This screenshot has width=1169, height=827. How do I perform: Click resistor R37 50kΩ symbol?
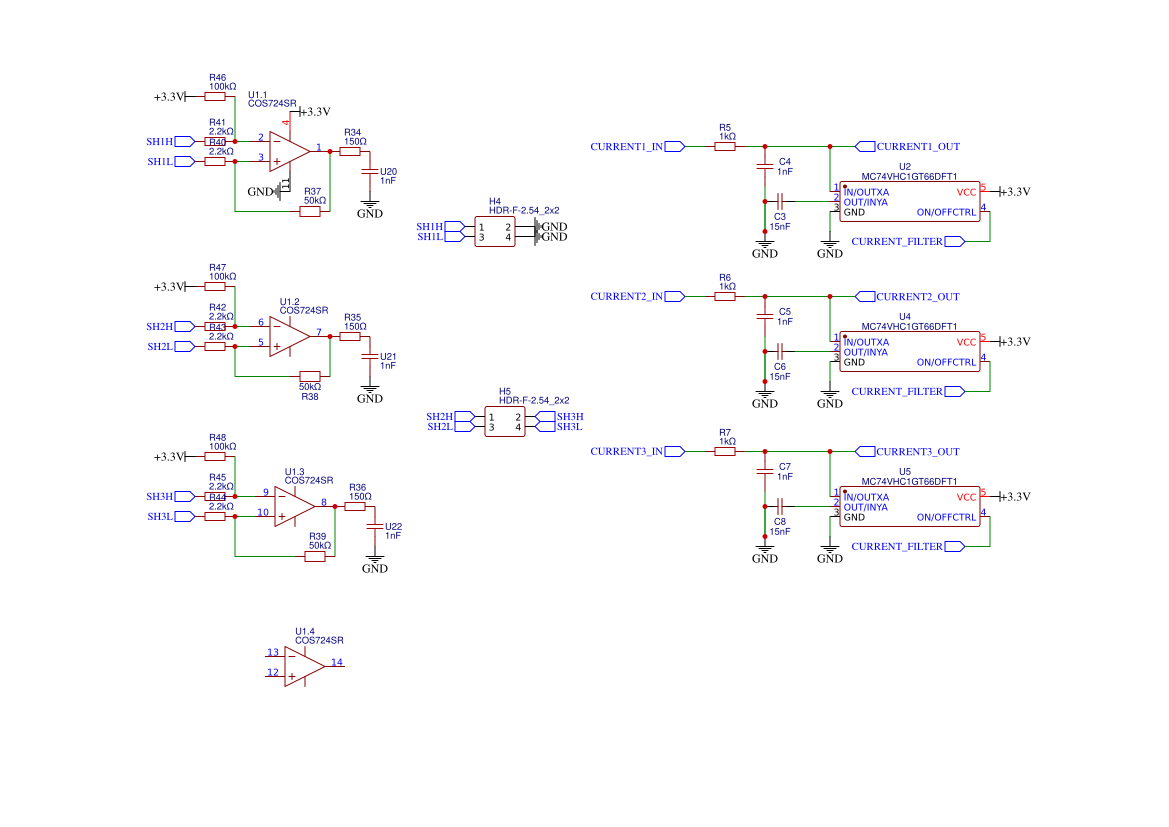pos(308,213)
